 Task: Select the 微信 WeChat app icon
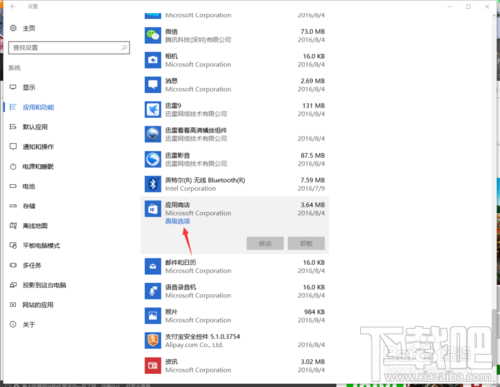click(x=153, y=35)
